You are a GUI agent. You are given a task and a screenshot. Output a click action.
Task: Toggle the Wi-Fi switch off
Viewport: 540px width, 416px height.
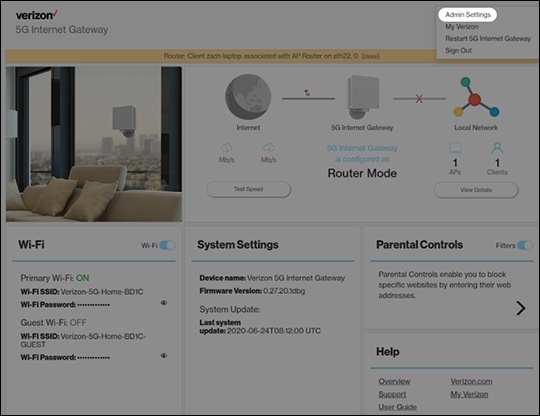point(167,245)
